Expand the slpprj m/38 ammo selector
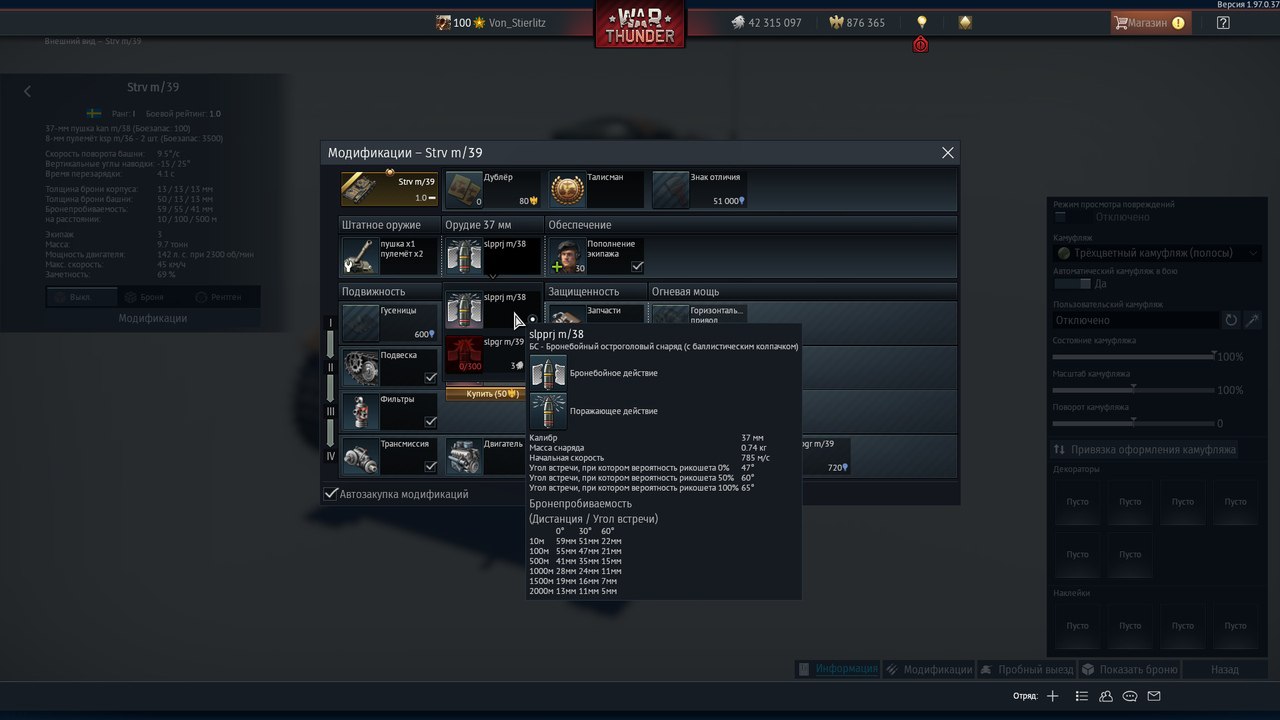The height and width of the screenshot is (720, 1280). tap(492, 256)
